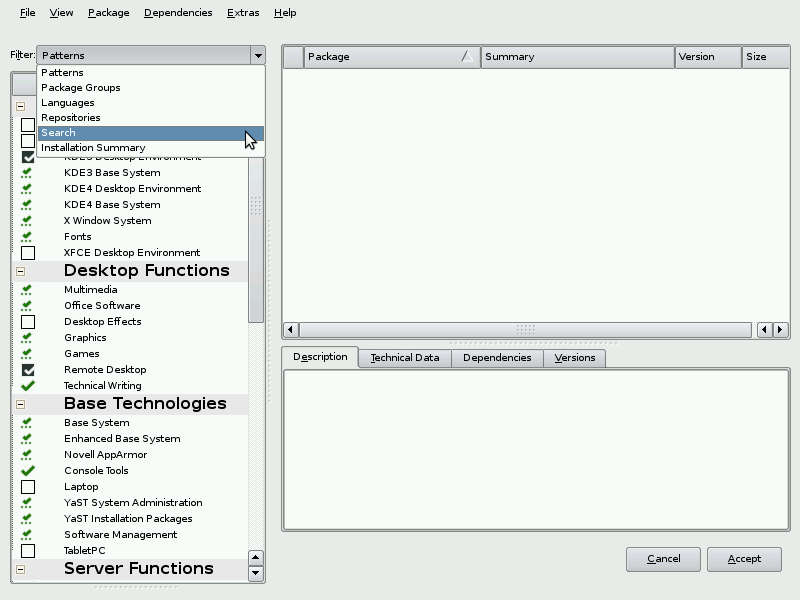Collapse the Desktop Functions group
This screenshot has height=600, width=800.
20,271
